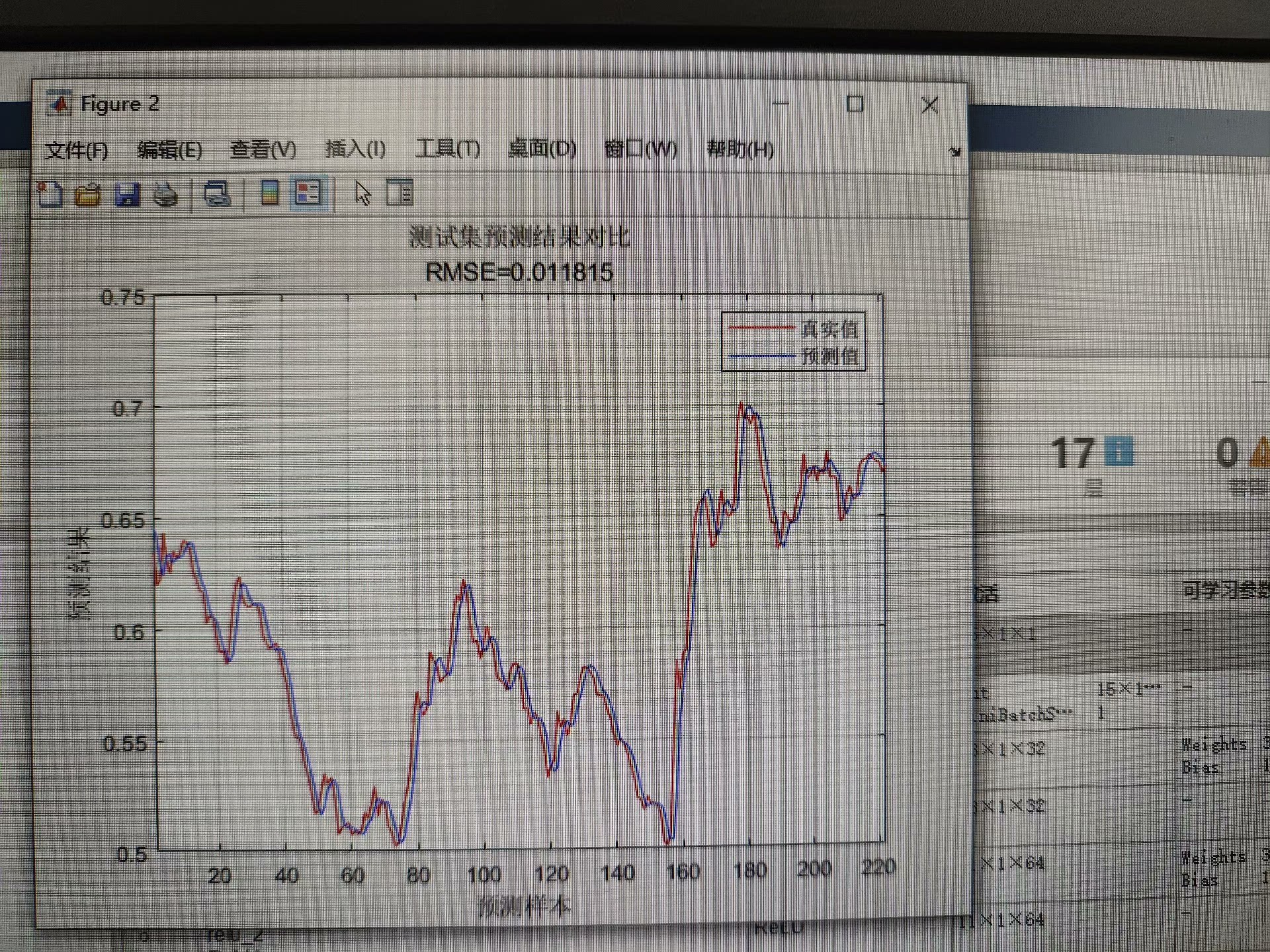The height and width of the screenshot is (952, 1270).
Task: Click the dock figure arrow in menu bar
Action: click(x=954, y=152)
